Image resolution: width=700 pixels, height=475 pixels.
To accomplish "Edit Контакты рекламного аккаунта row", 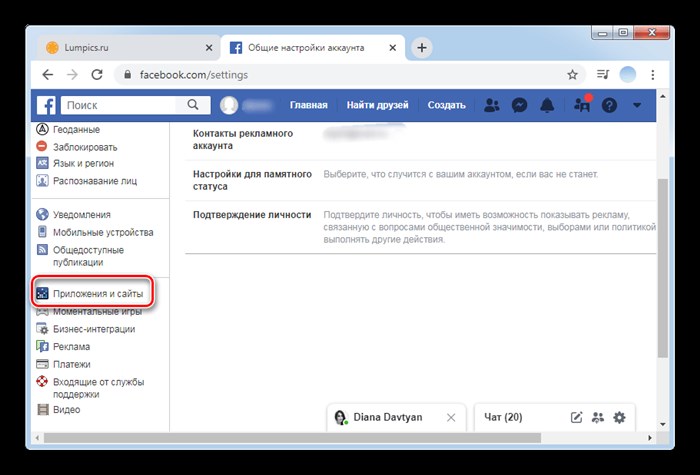I will tap(421, 140).
